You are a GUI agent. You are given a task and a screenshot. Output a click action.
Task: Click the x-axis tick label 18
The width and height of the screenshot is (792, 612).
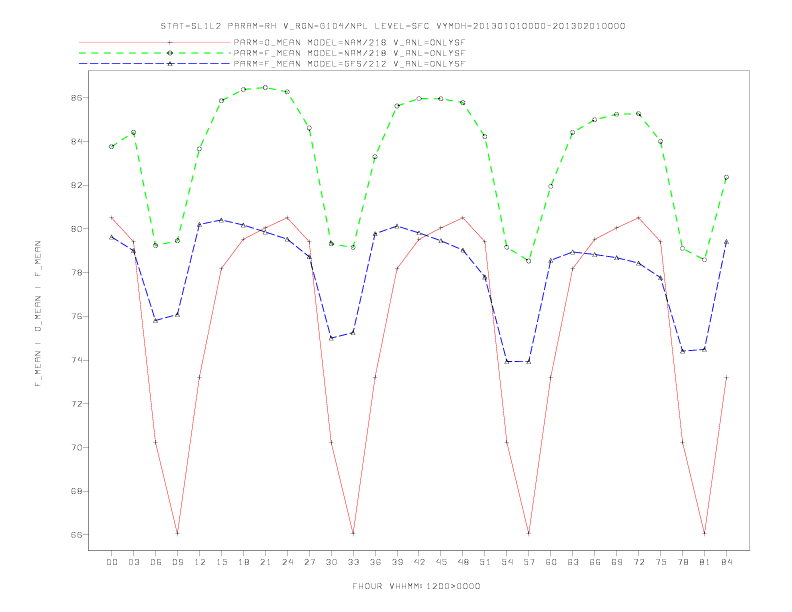point(243,562)
